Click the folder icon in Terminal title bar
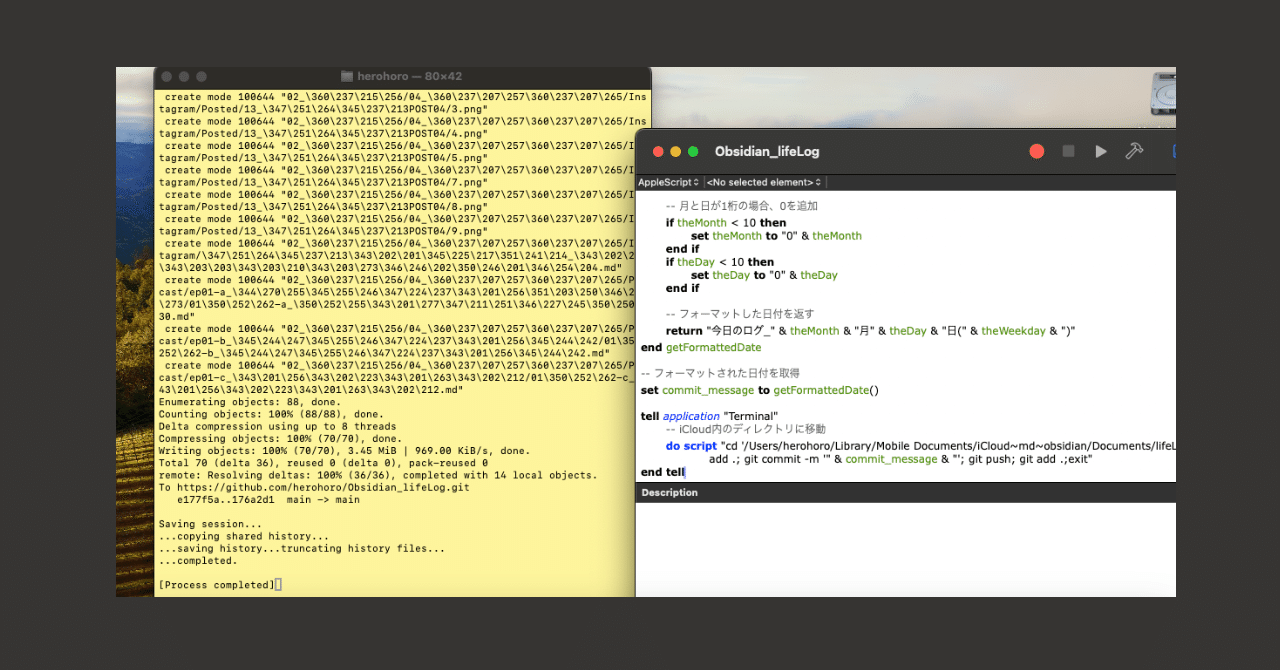Viewport: 1280px width, 670px height. coord(347,76)
